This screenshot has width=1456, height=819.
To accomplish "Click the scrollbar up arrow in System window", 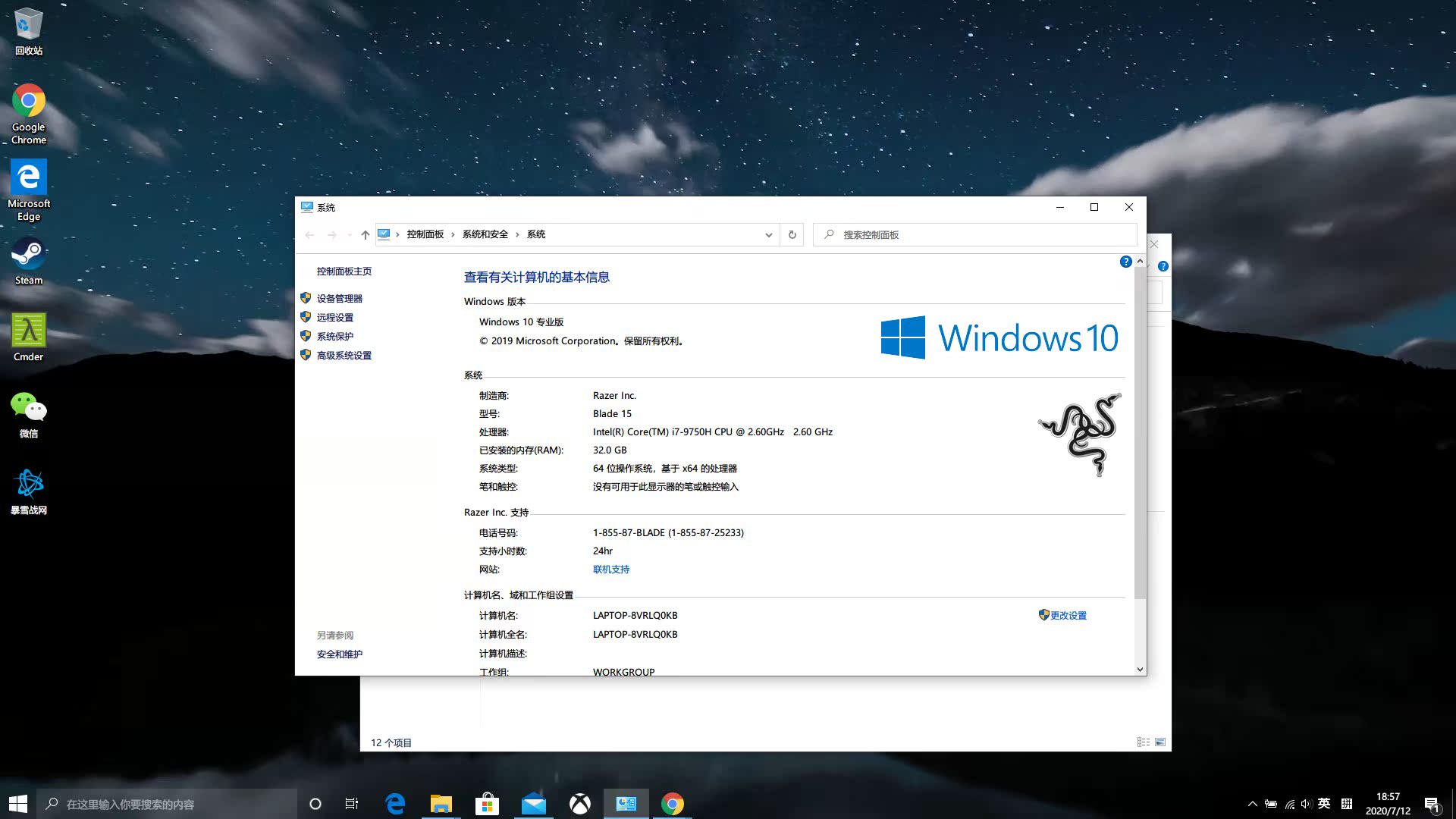I will click(x=1140, y=262).
